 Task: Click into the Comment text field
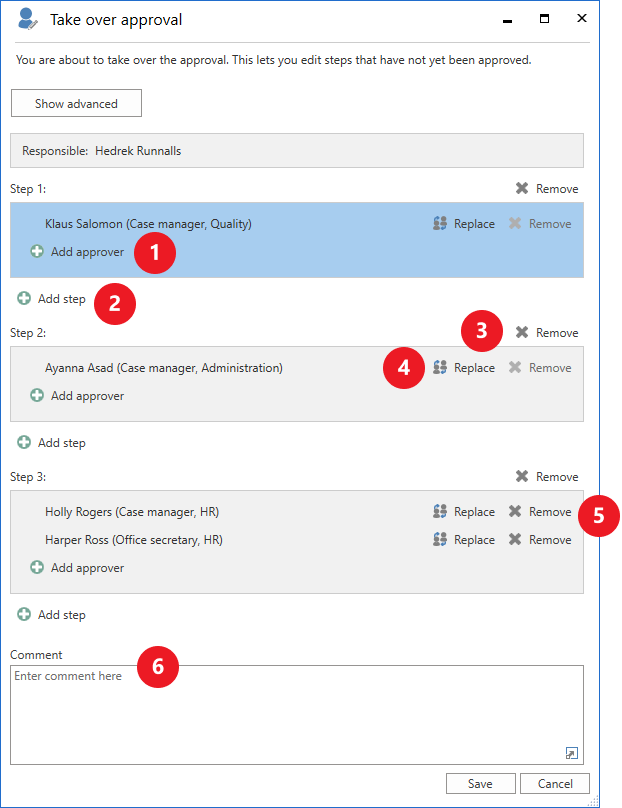(x=297, y=715)
